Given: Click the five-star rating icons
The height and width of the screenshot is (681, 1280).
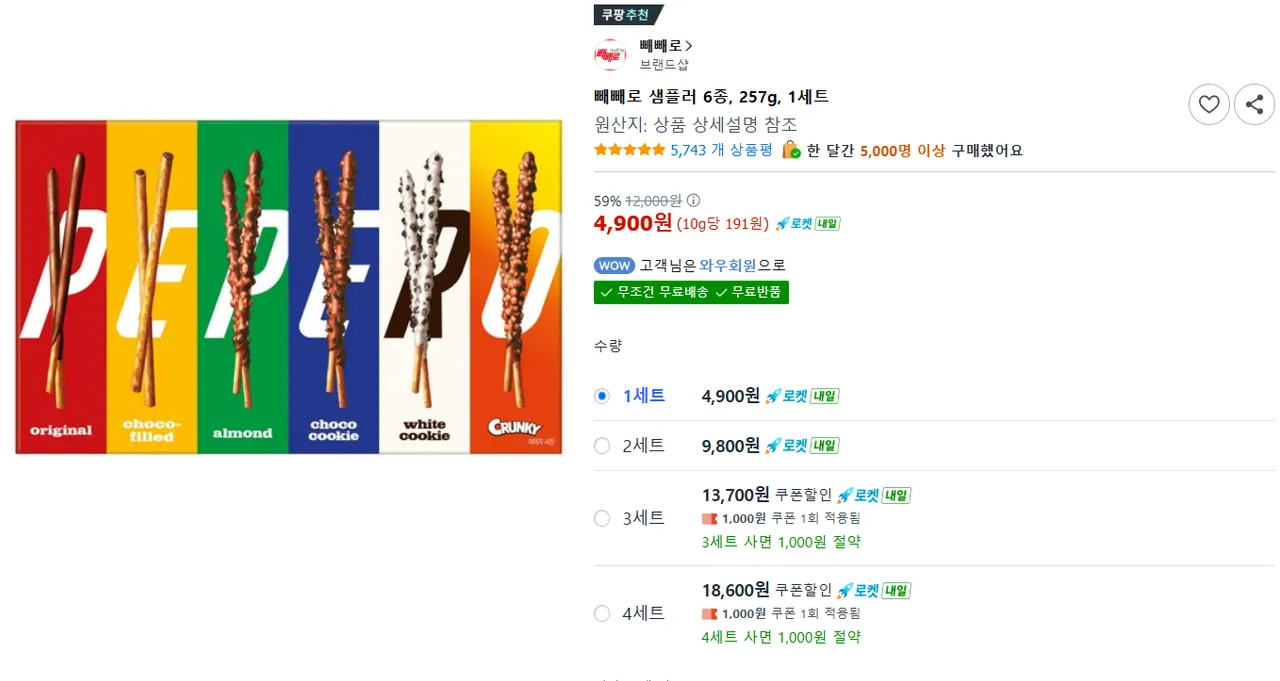Looking at the screenshot, I should 630,150.
